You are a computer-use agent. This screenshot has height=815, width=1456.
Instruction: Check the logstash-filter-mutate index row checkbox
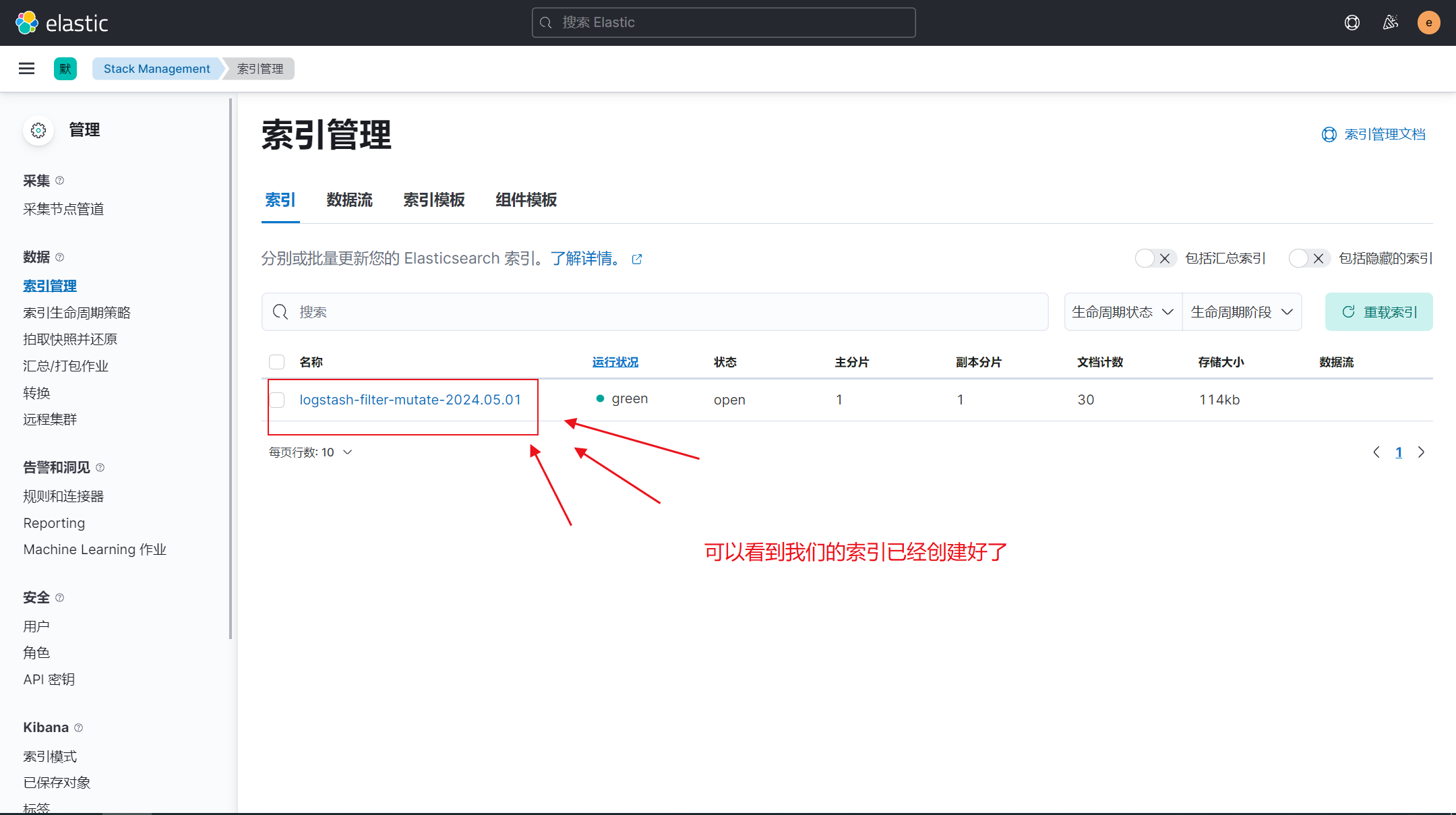(x=277, y=400)
